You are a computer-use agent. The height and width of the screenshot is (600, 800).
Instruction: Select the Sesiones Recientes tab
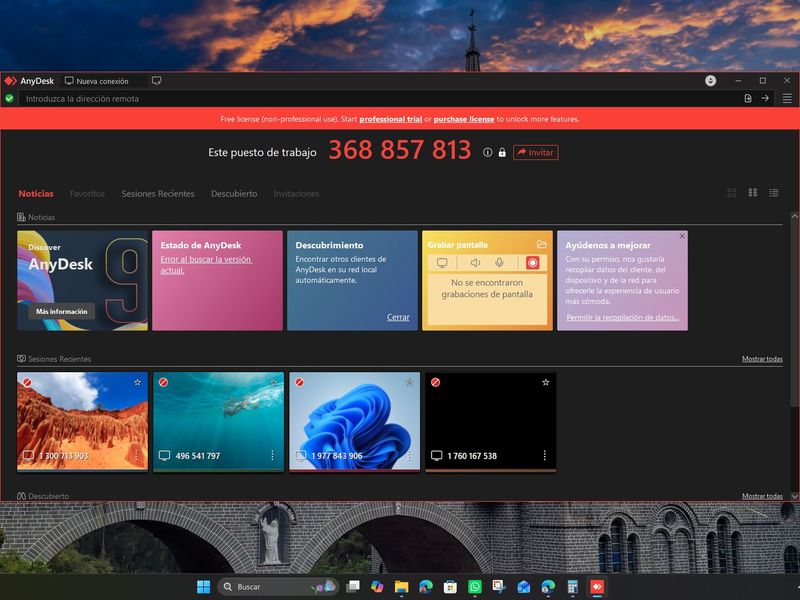pos(158,193)
